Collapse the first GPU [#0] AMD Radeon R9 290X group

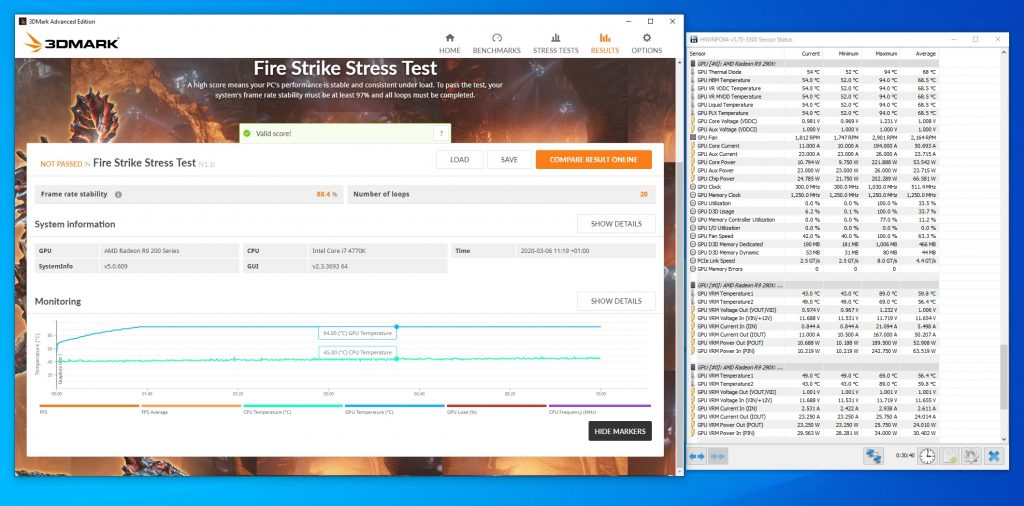[x=814, y=64]
